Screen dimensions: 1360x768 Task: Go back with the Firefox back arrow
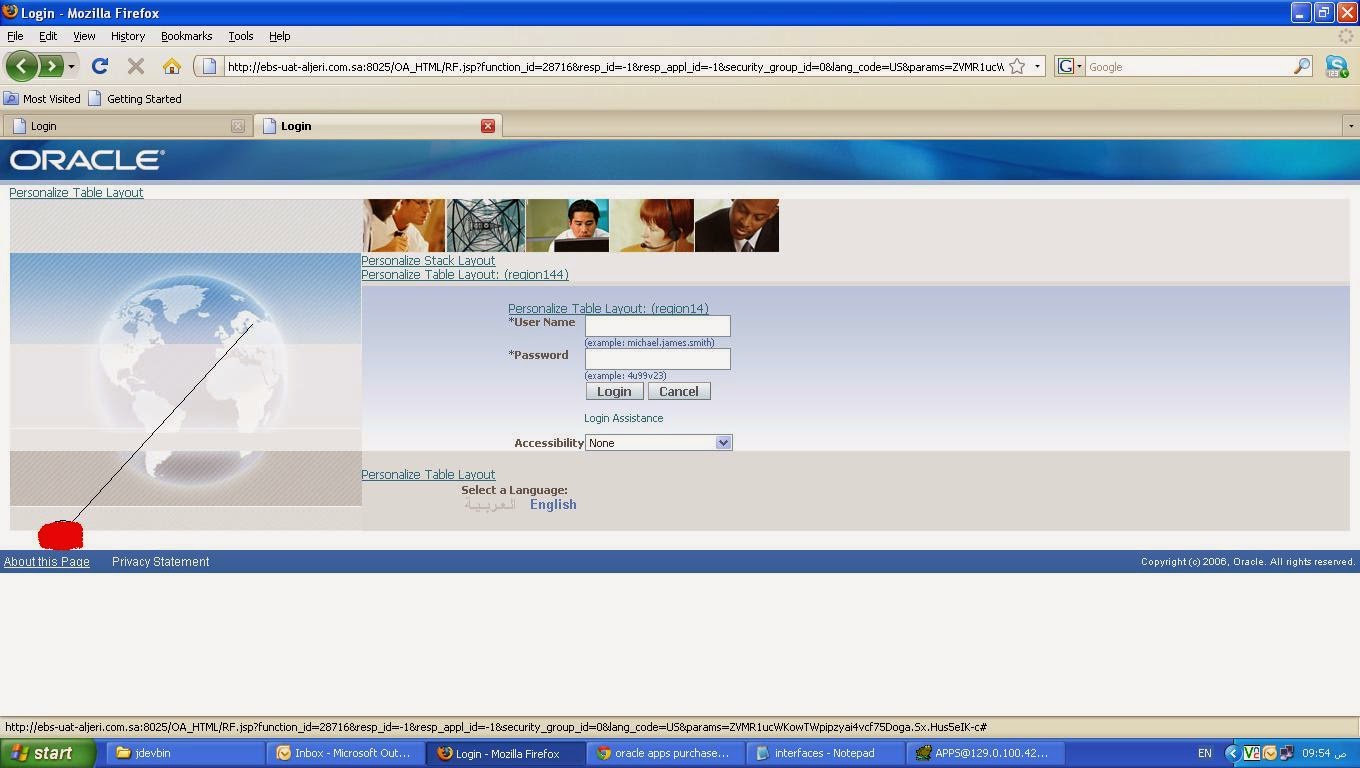(22, 66)
